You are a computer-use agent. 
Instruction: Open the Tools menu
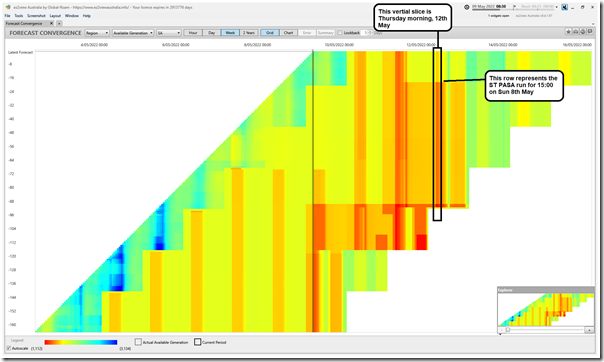click(19, 16)
